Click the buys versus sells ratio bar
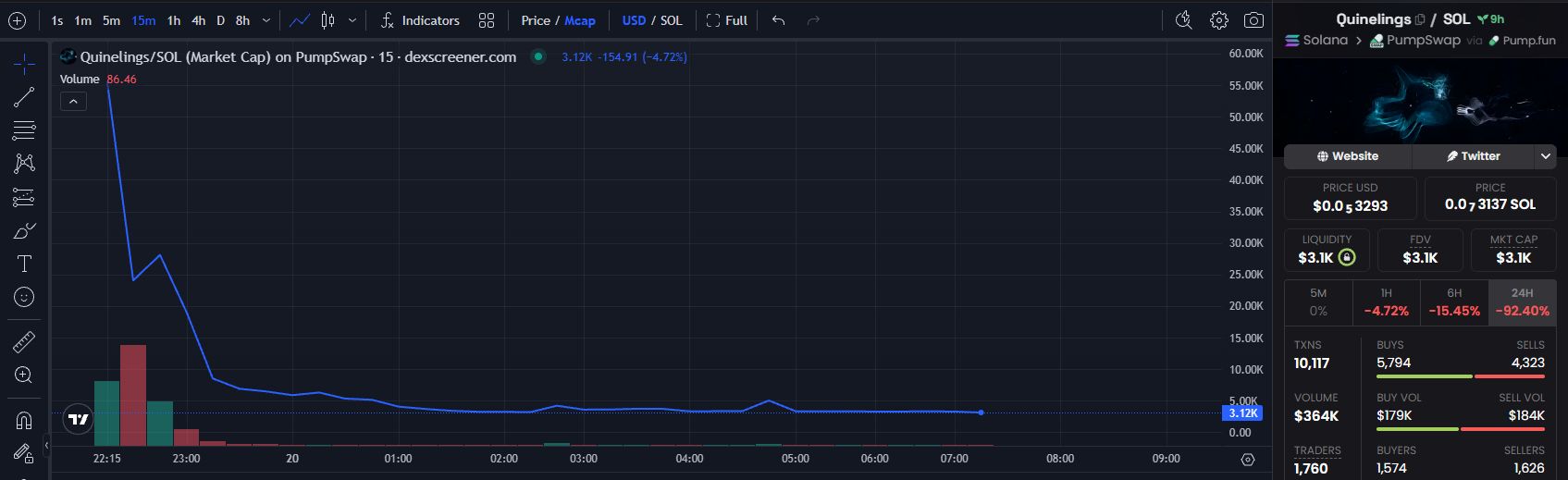The width and height of the screenshot is (1568, 480). (x=1461, y=376)
